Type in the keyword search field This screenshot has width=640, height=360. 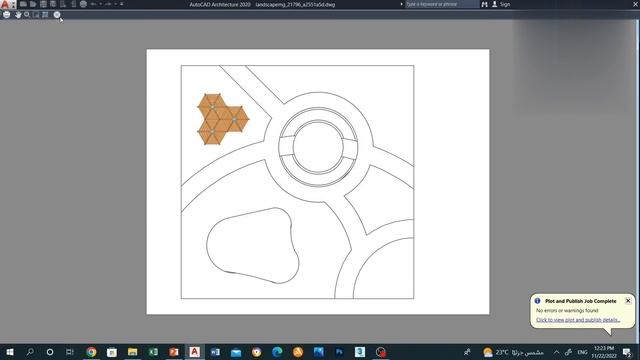pyautogui.click(x=442, y=4)
